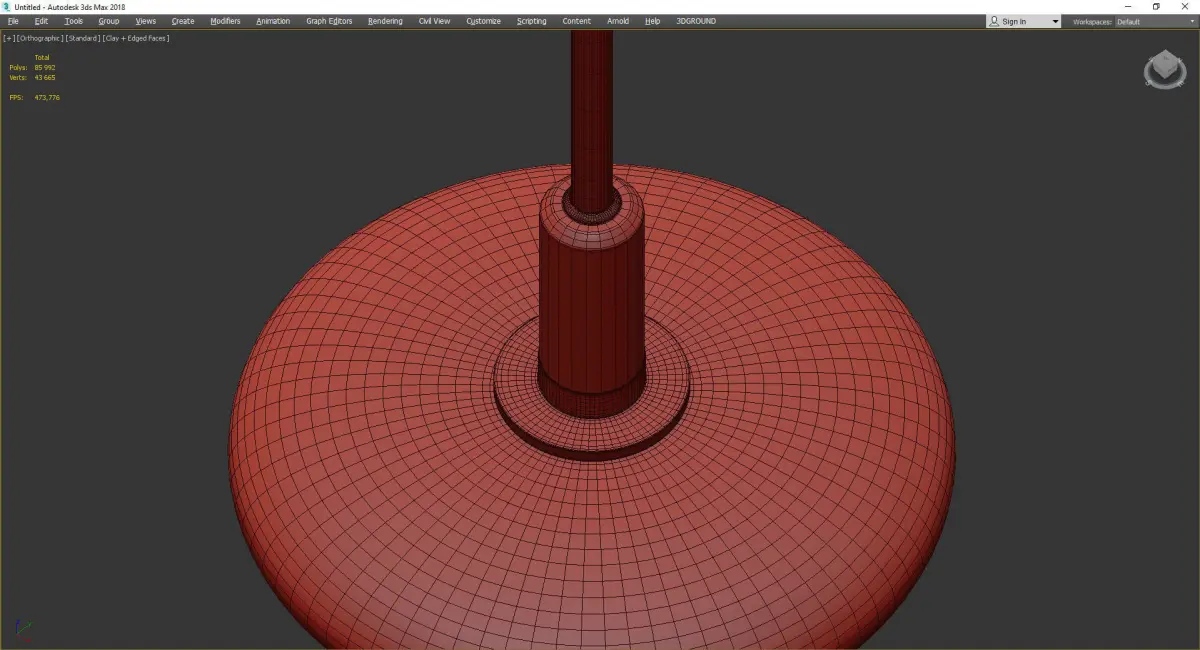Open the Views menu
This screenshot has width=1200, height=650.
[x=146, y=21]
